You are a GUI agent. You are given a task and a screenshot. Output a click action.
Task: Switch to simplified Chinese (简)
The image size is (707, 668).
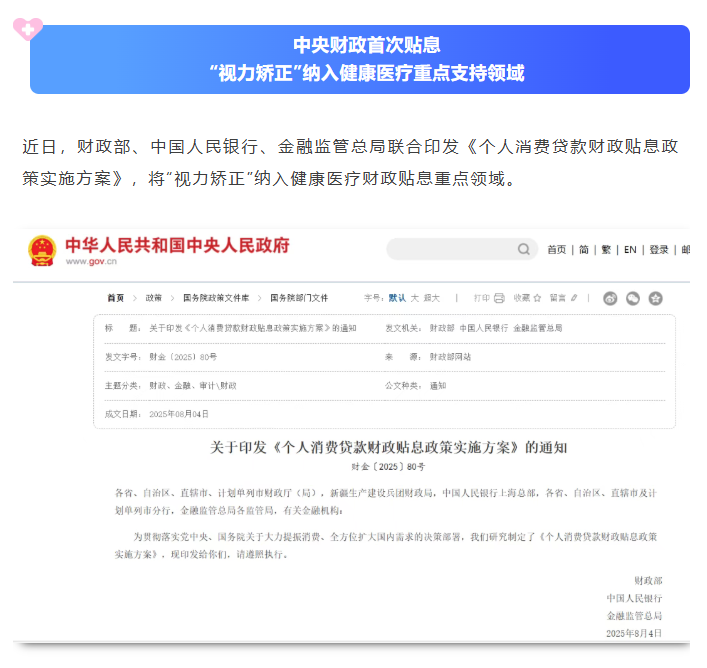pos(583,250)
